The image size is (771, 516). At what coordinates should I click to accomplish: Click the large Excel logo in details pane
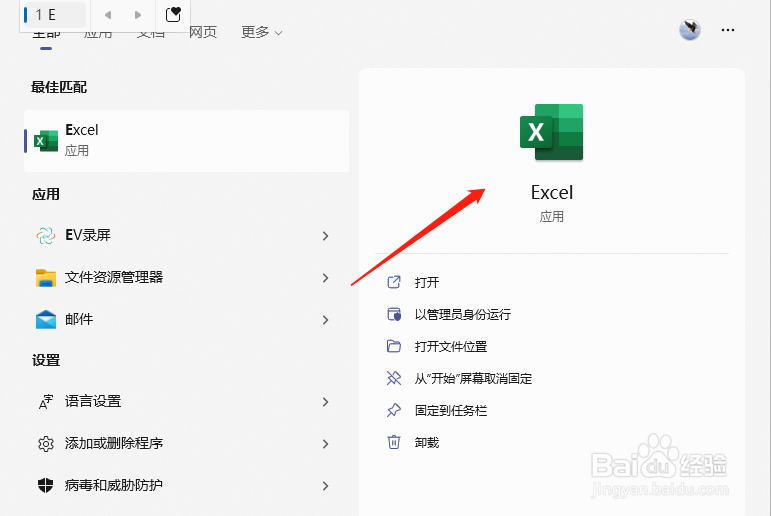point(552,132)
